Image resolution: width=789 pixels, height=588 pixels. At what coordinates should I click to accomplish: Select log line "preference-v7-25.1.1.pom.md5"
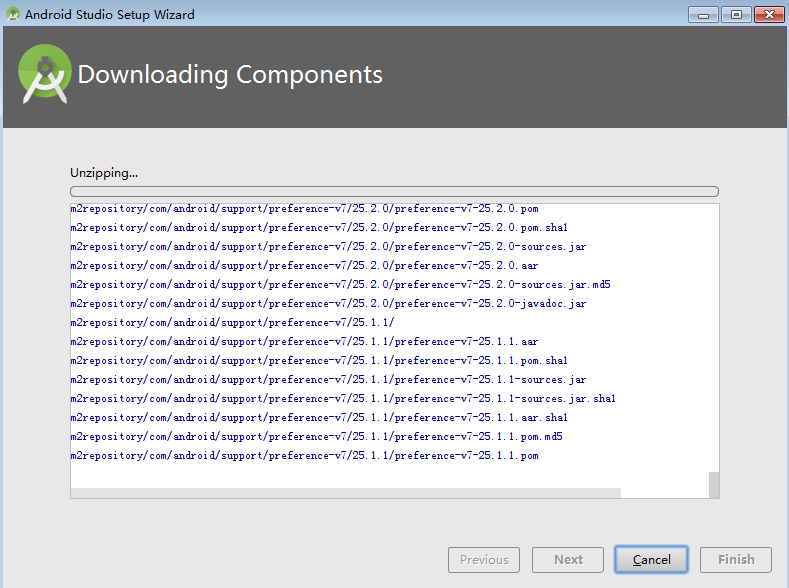[x=317, y=437]
